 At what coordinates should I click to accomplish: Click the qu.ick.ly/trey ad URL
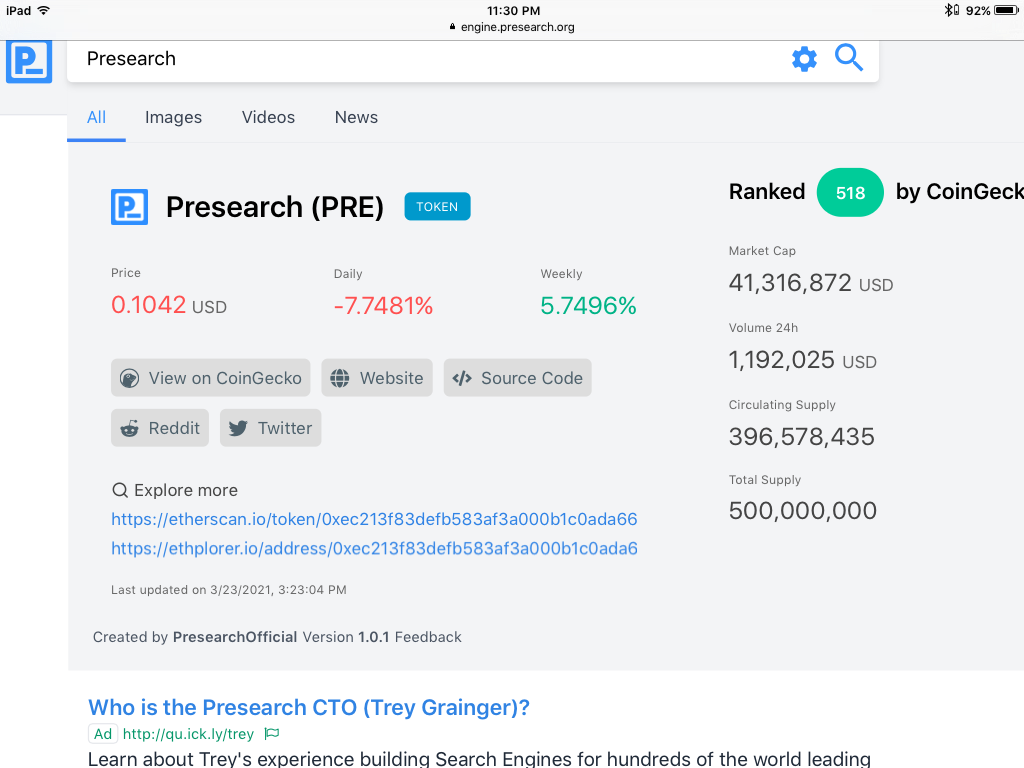(188, 734)
